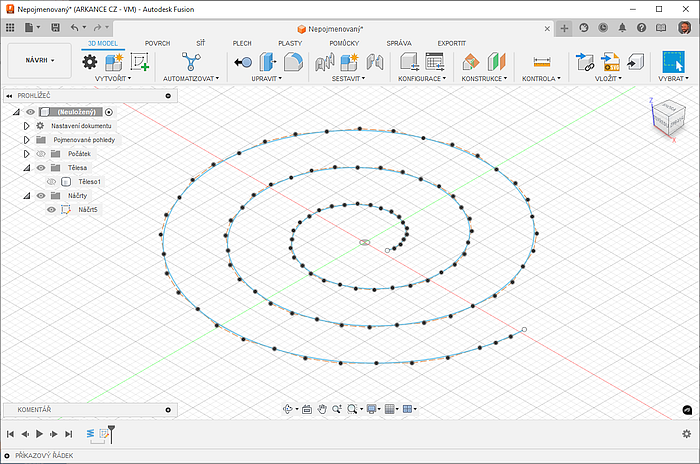
Task: Collapse the Náčrty folder in browser
Action: point(27,196)
